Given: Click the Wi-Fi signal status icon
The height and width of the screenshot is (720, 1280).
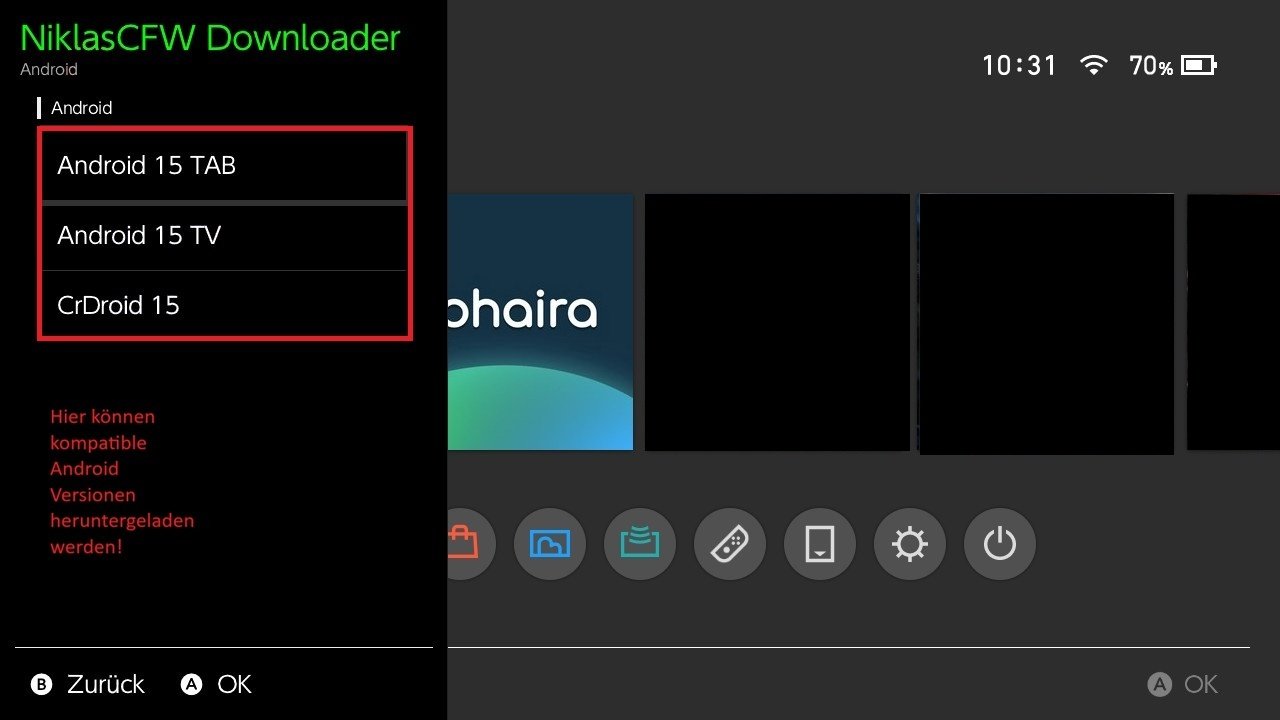Looking at the screenshot, I should (x=1094, y=66).
